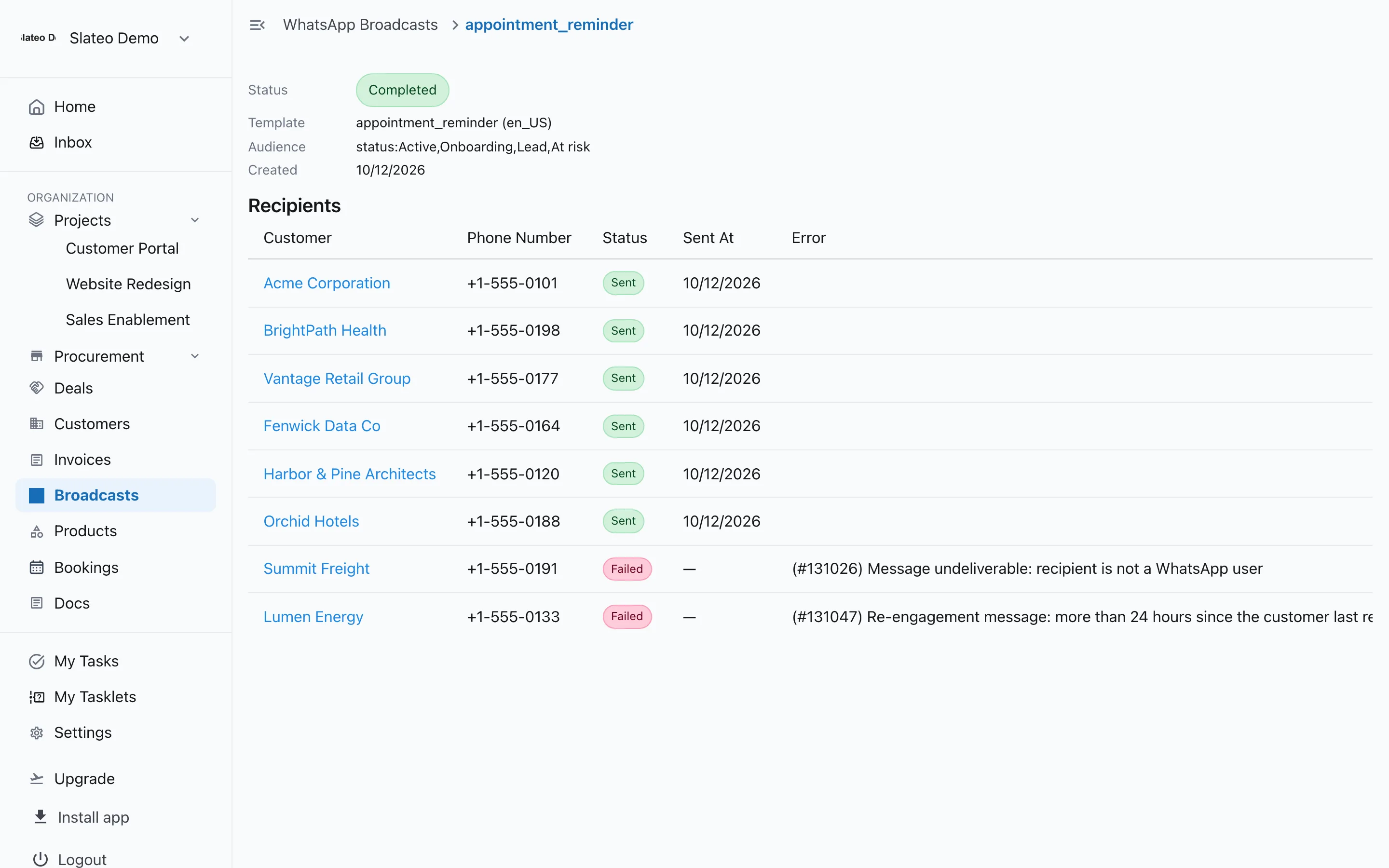Viewport: 1389px width, 868px height.
Task: Click the Procurement store icon
Action: click(x=37, y=356)
